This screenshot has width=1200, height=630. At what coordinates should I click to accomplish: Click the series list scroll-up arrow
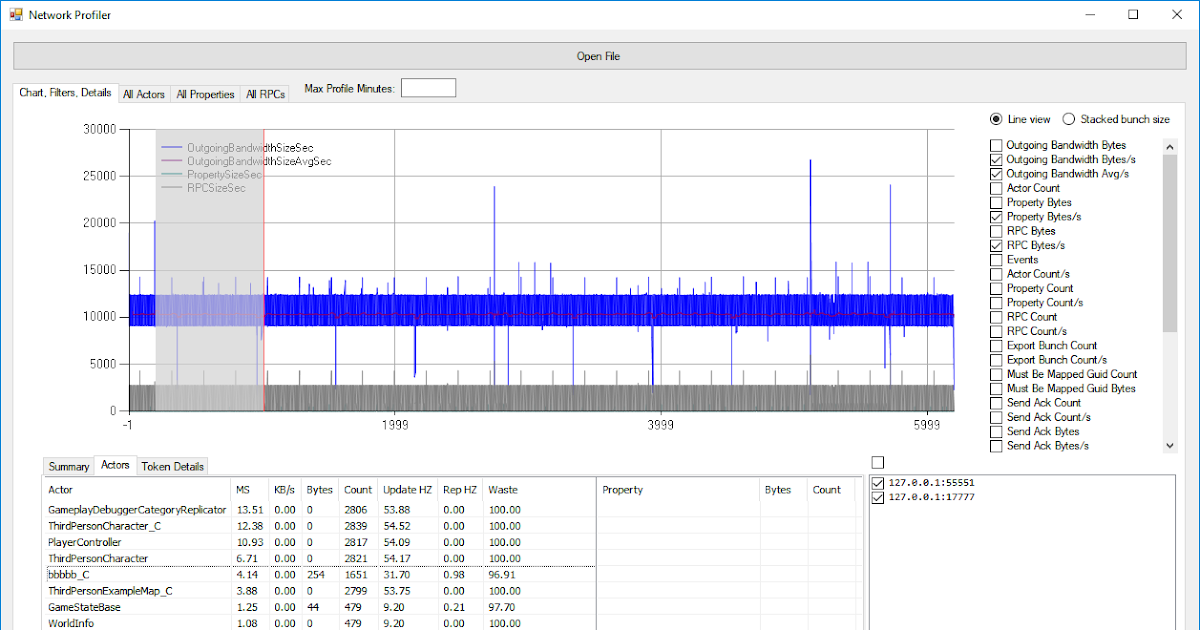(1170, 146)
